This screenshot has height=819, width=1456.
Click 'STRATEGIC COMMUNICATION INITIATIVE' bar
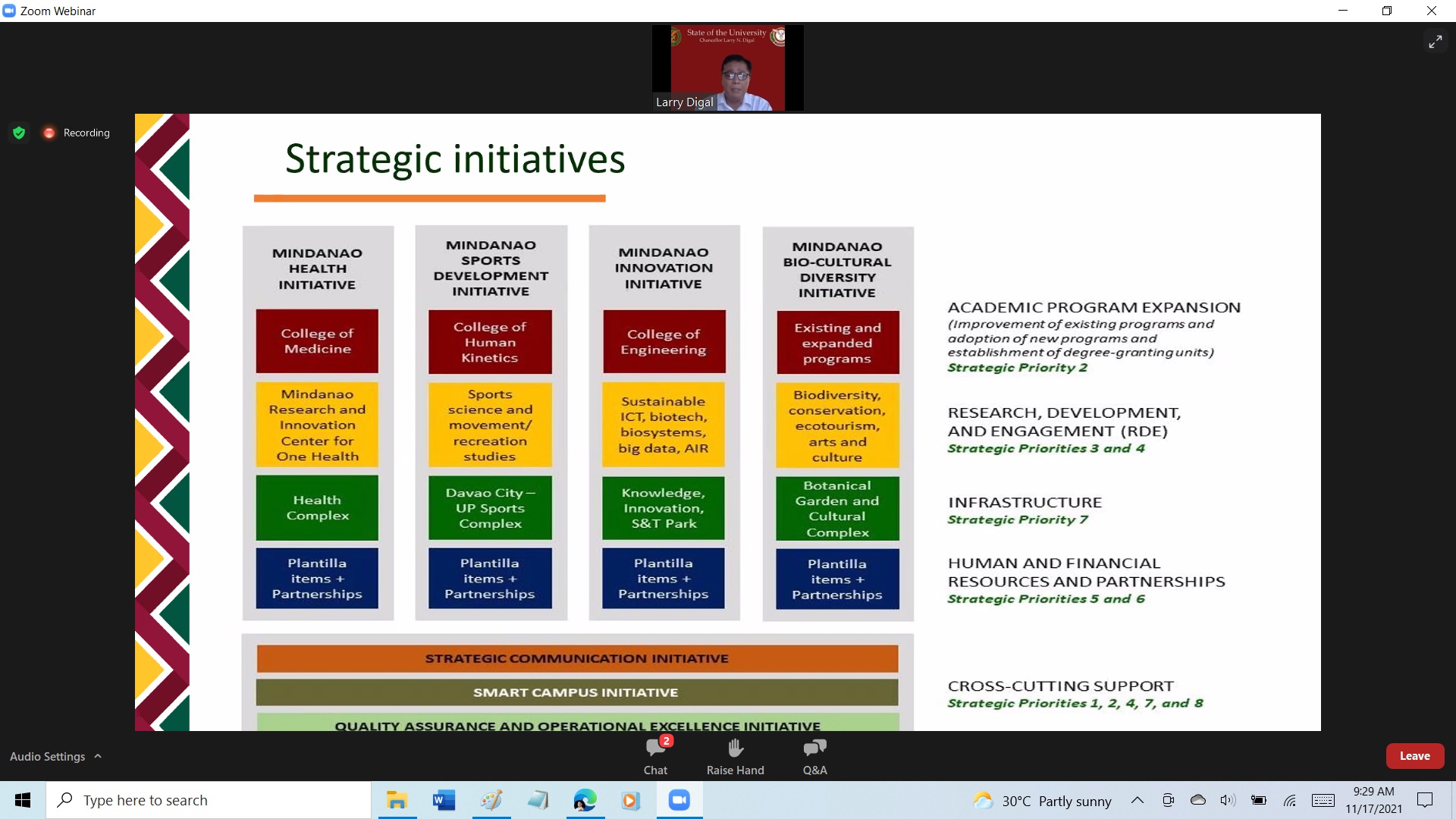point(577,658)
